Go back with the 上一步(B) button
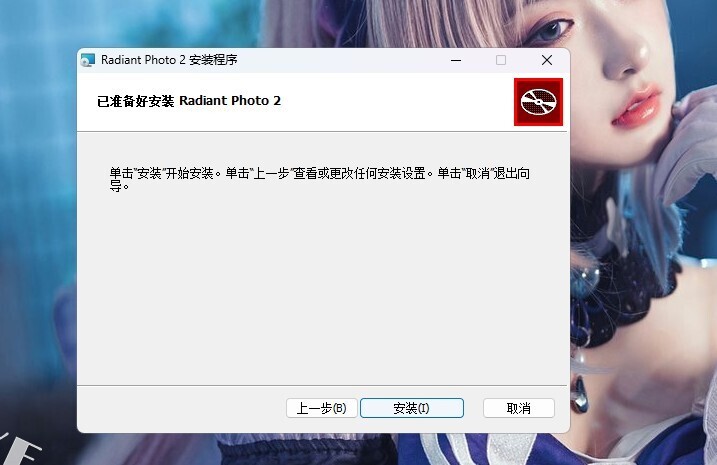 (321, 408)
